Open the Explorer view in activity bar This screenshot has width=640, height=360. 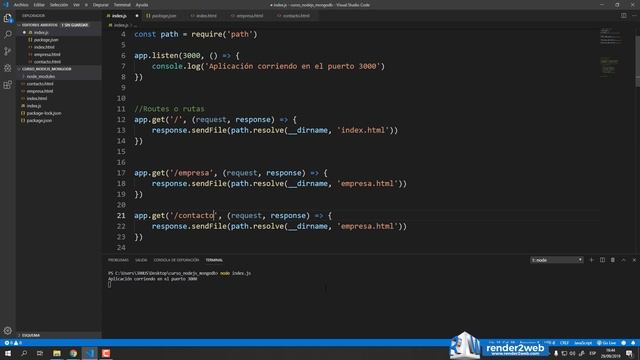(x=8, y=18)
